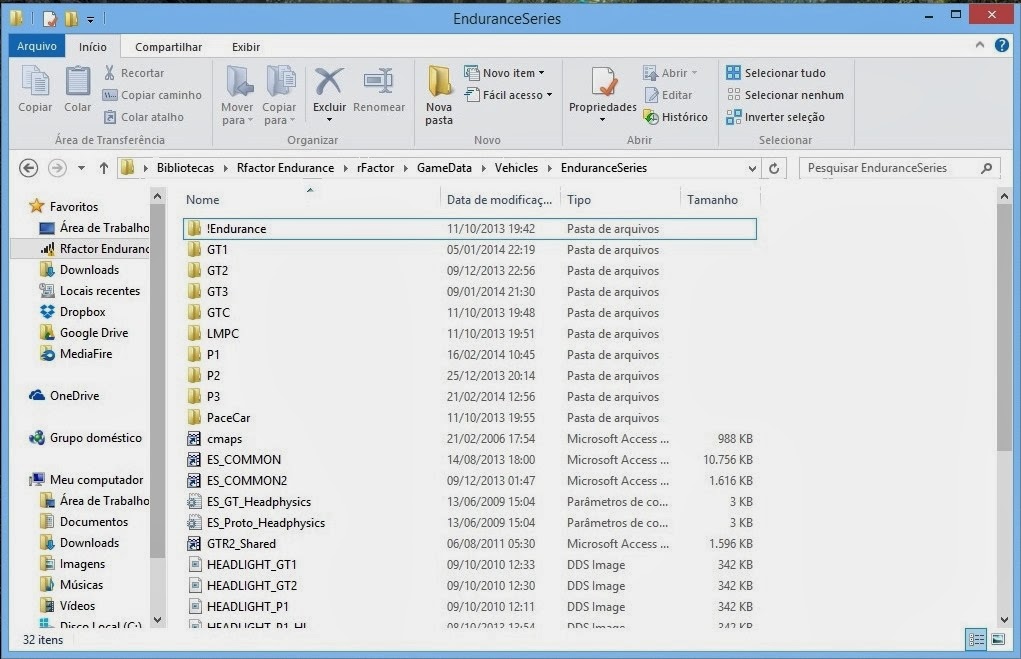Expand the address bar history dropdown
Viewport: 1021px width, 659px height.
(752, 168)
